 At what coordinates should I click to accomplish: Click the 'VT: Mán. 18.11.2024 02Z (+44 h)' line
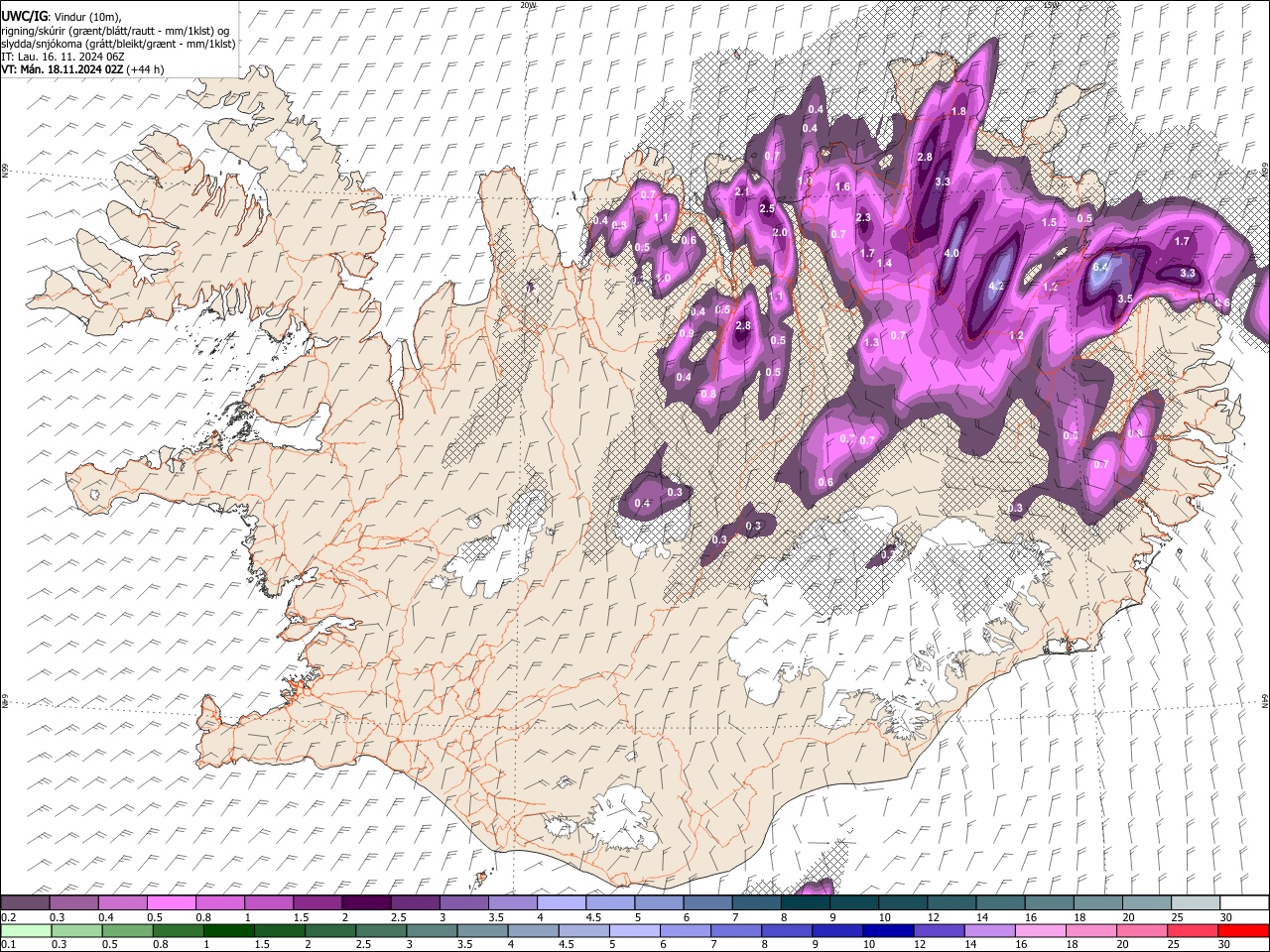tap(82, 69)
